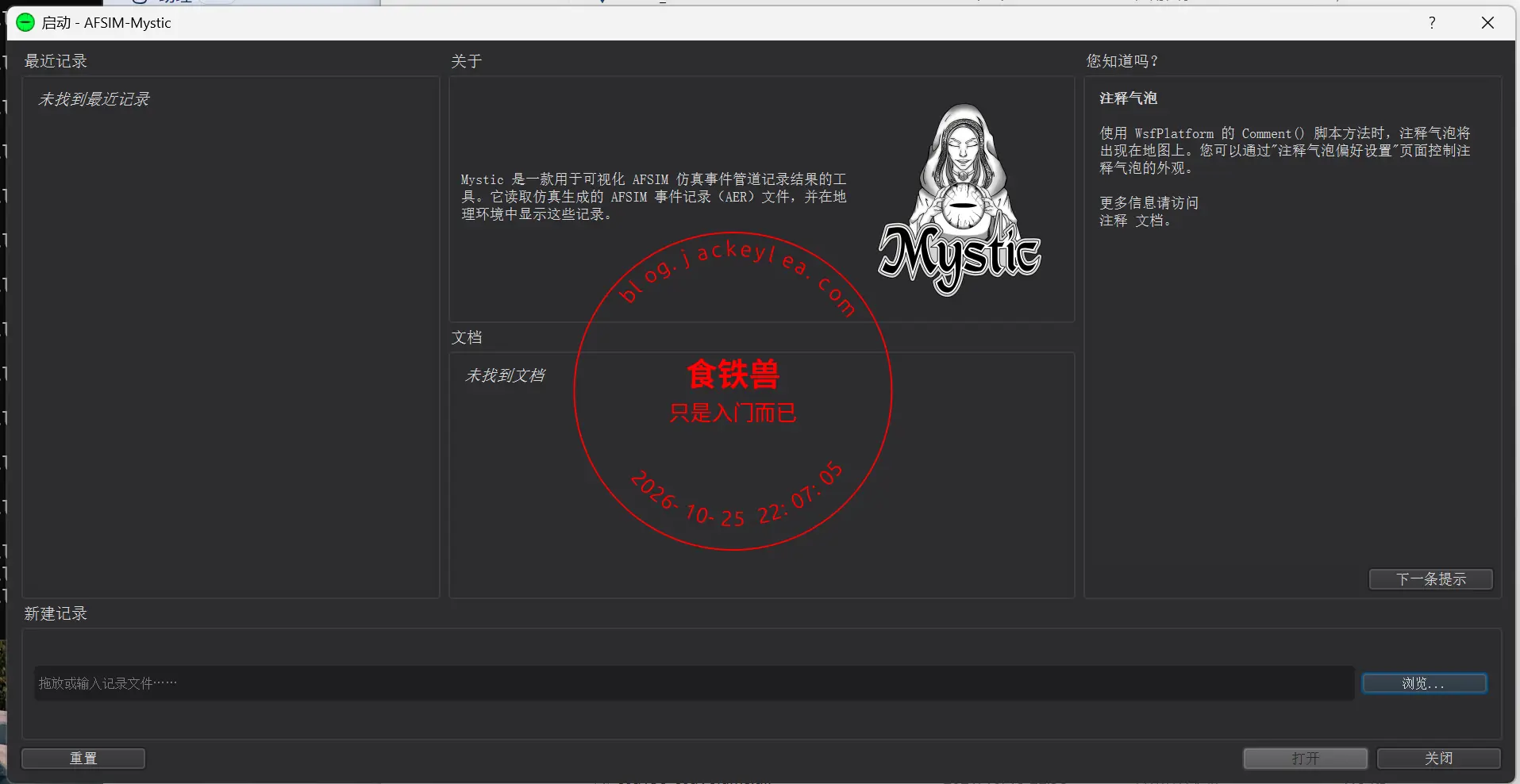Click the 未找到最近记录 list entry
Screen dimensions: 1520x784
[x=94, y=99]
